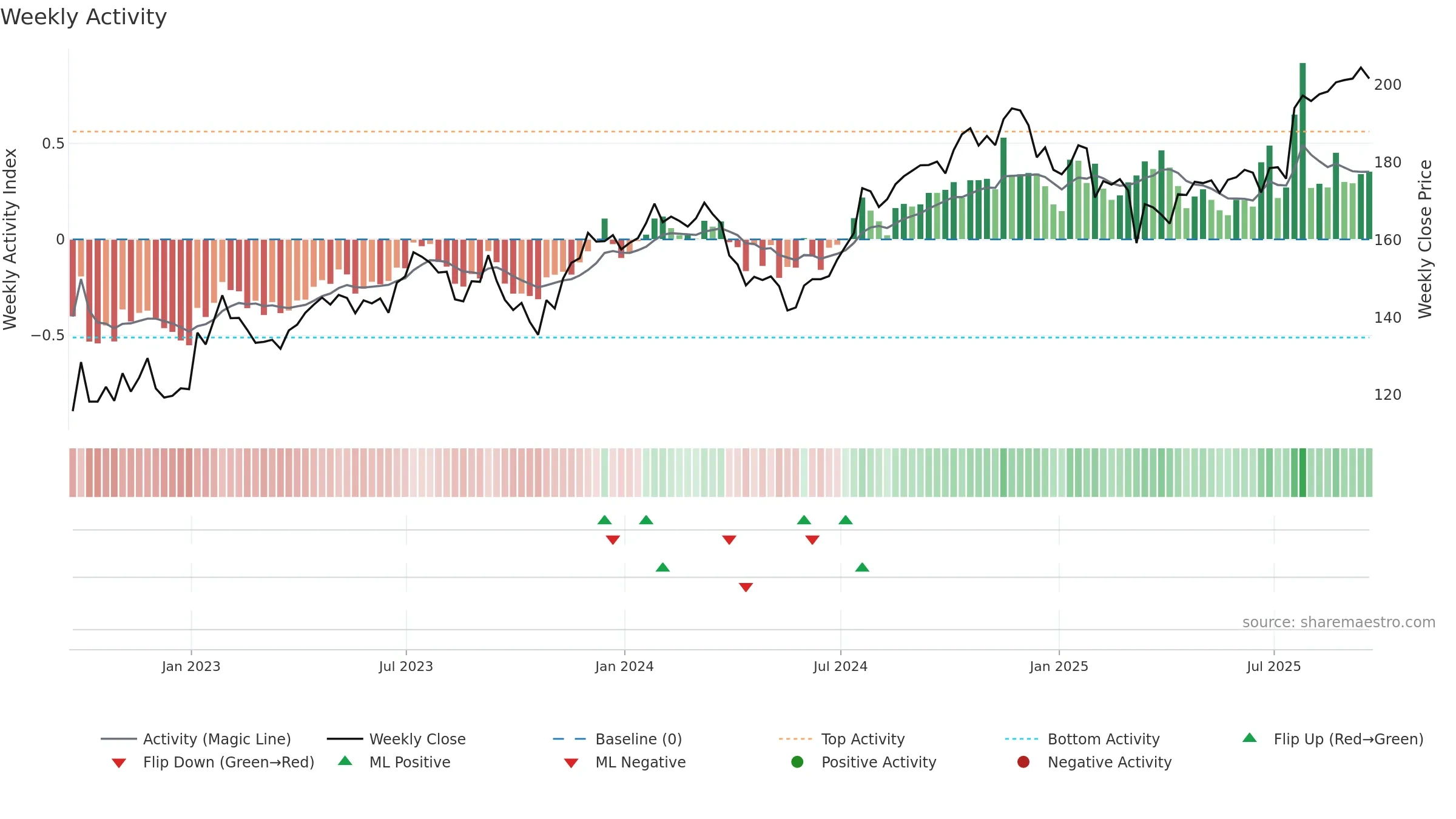Toggle the Weekly Close legend entry
1456x819 pixels.
pyautogui.click(x=396, y=739)
